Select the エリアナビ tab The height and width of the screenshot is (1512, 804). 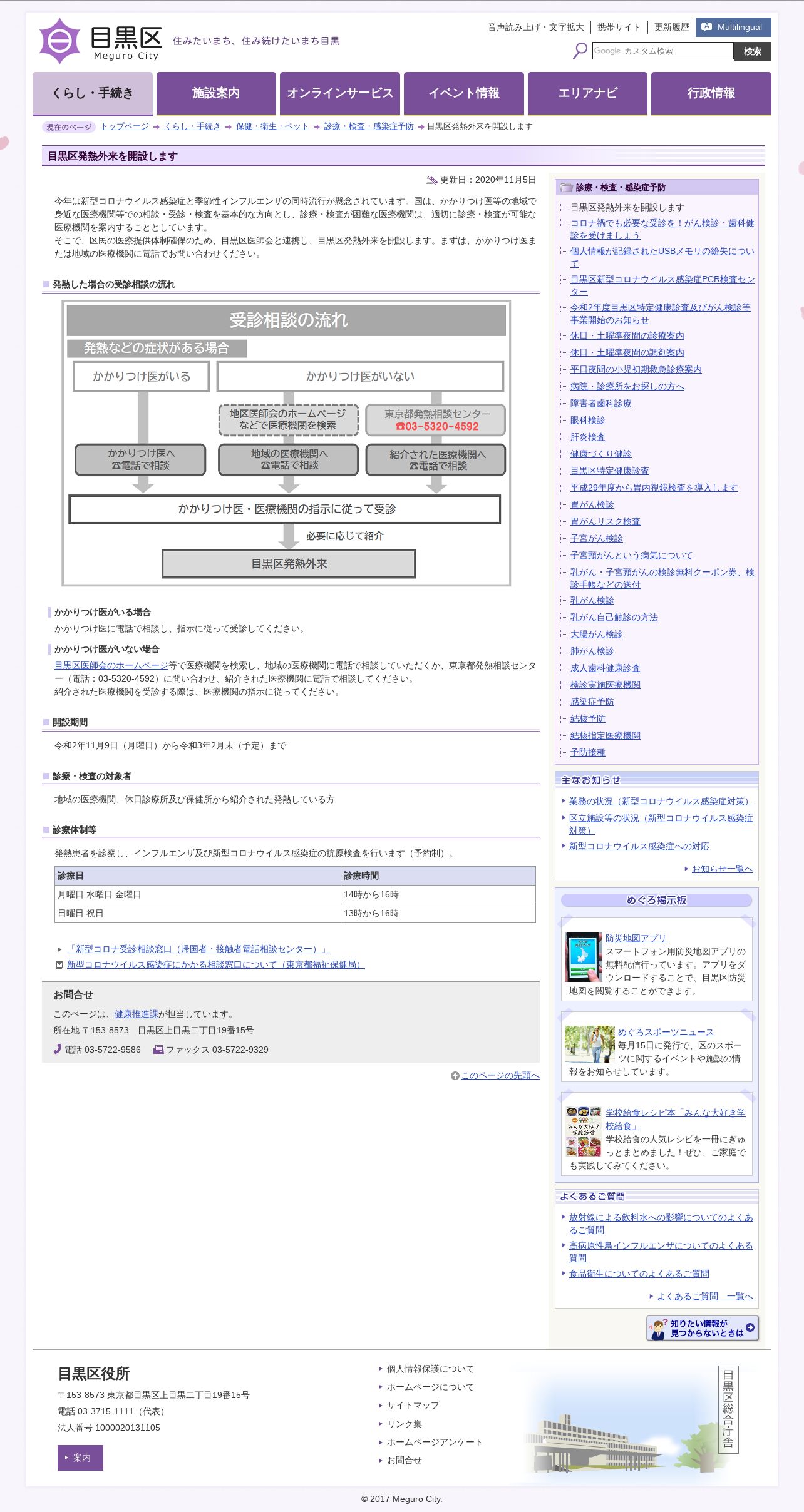coord(587,93)
